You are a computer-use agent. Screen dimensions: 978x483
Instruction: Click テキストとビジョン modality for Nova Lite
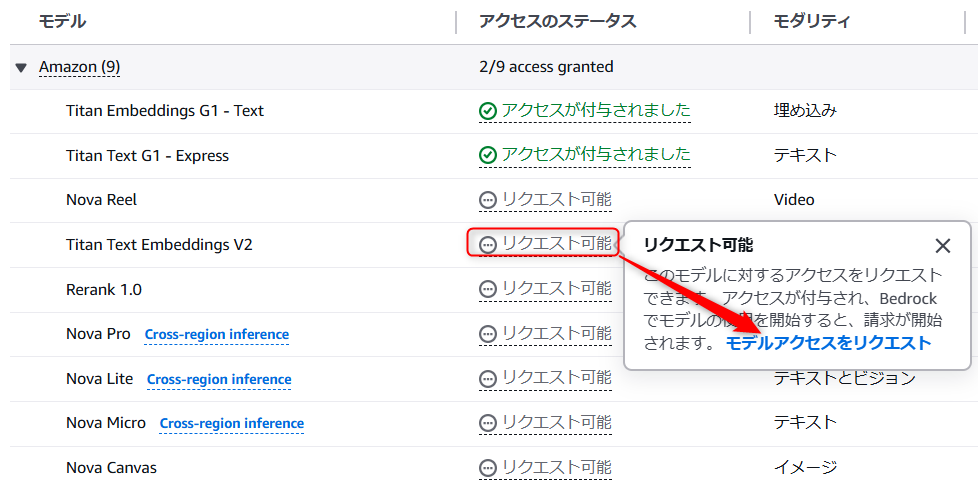coord(845,378)
